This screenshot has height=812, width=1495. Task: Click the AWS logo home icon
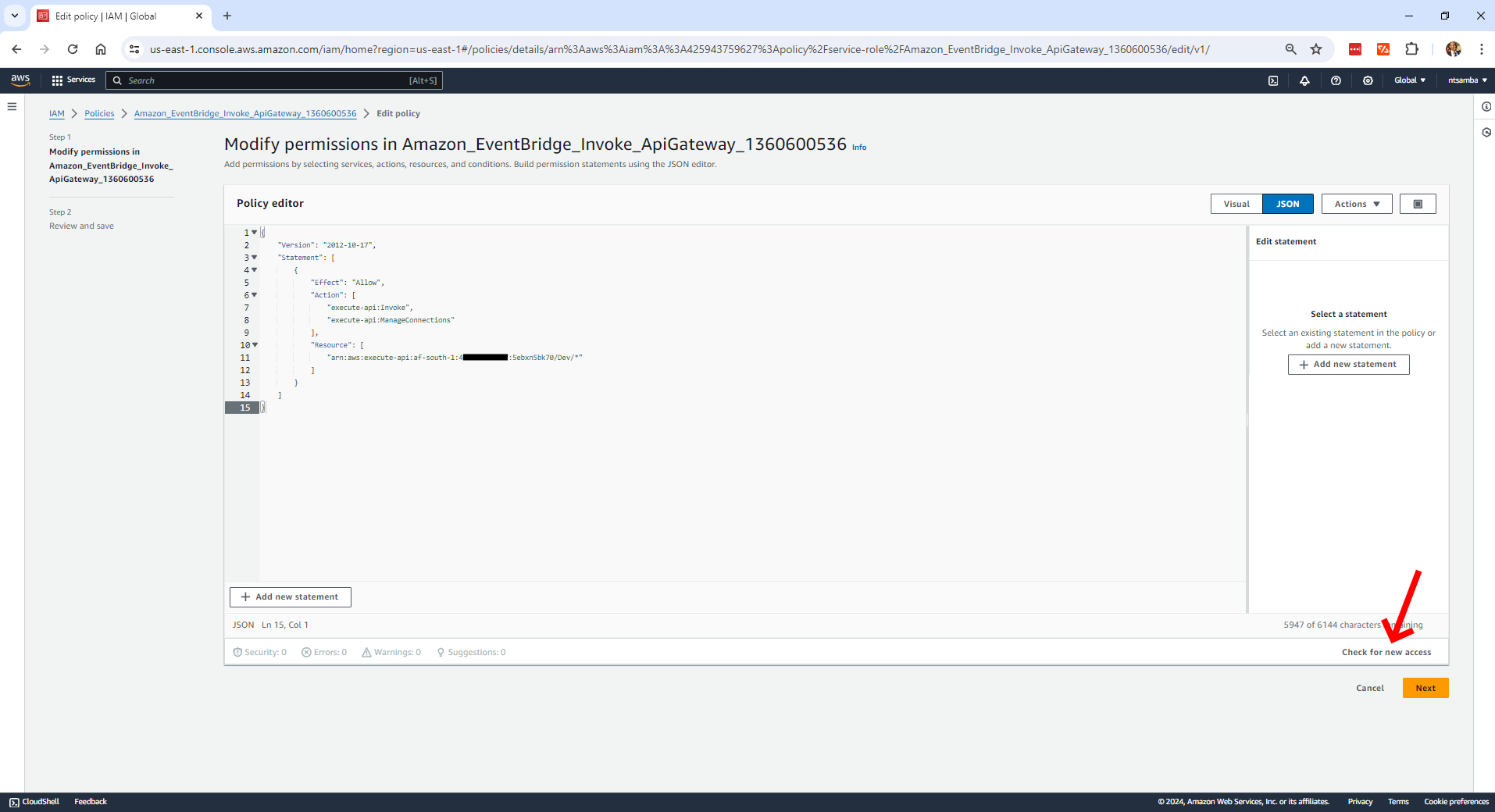(x=20, y=80)
